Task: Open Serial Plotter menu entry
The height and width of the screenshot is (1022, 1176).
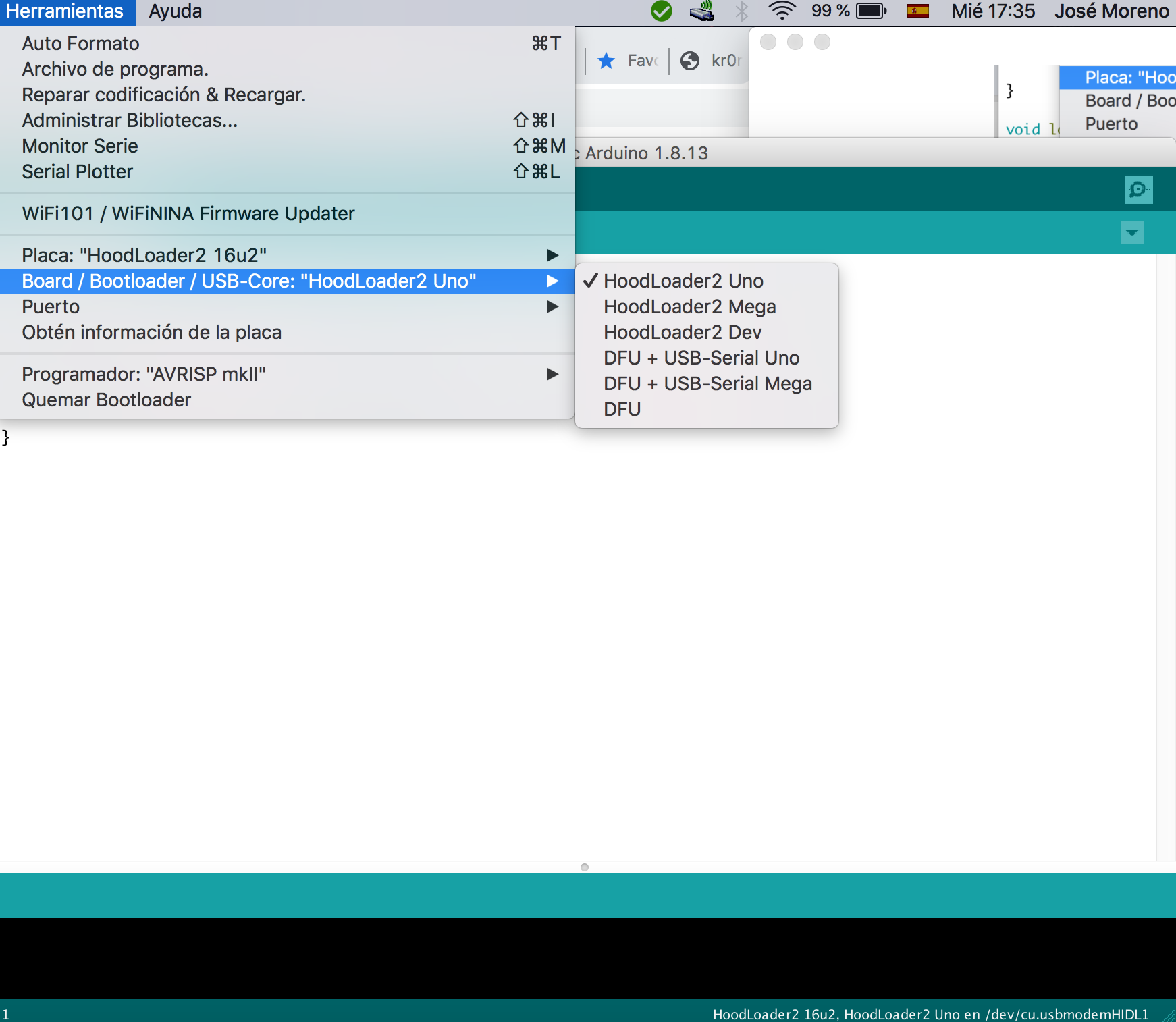Action: 287,171
